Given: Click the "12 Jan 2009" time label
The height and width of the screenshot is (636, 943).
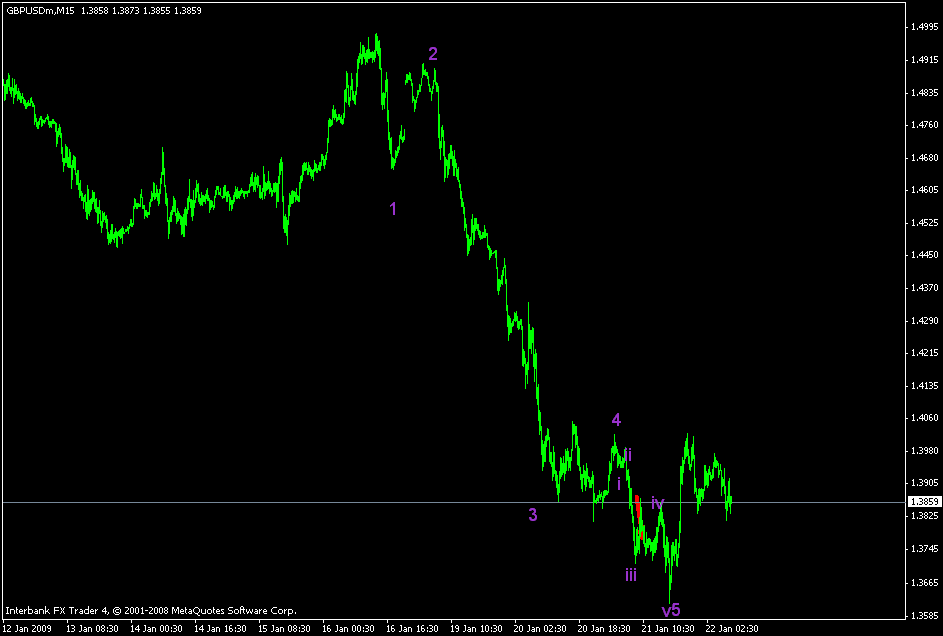Looking at the screenshot, I should pyautogui.click(x=27, y=629).
